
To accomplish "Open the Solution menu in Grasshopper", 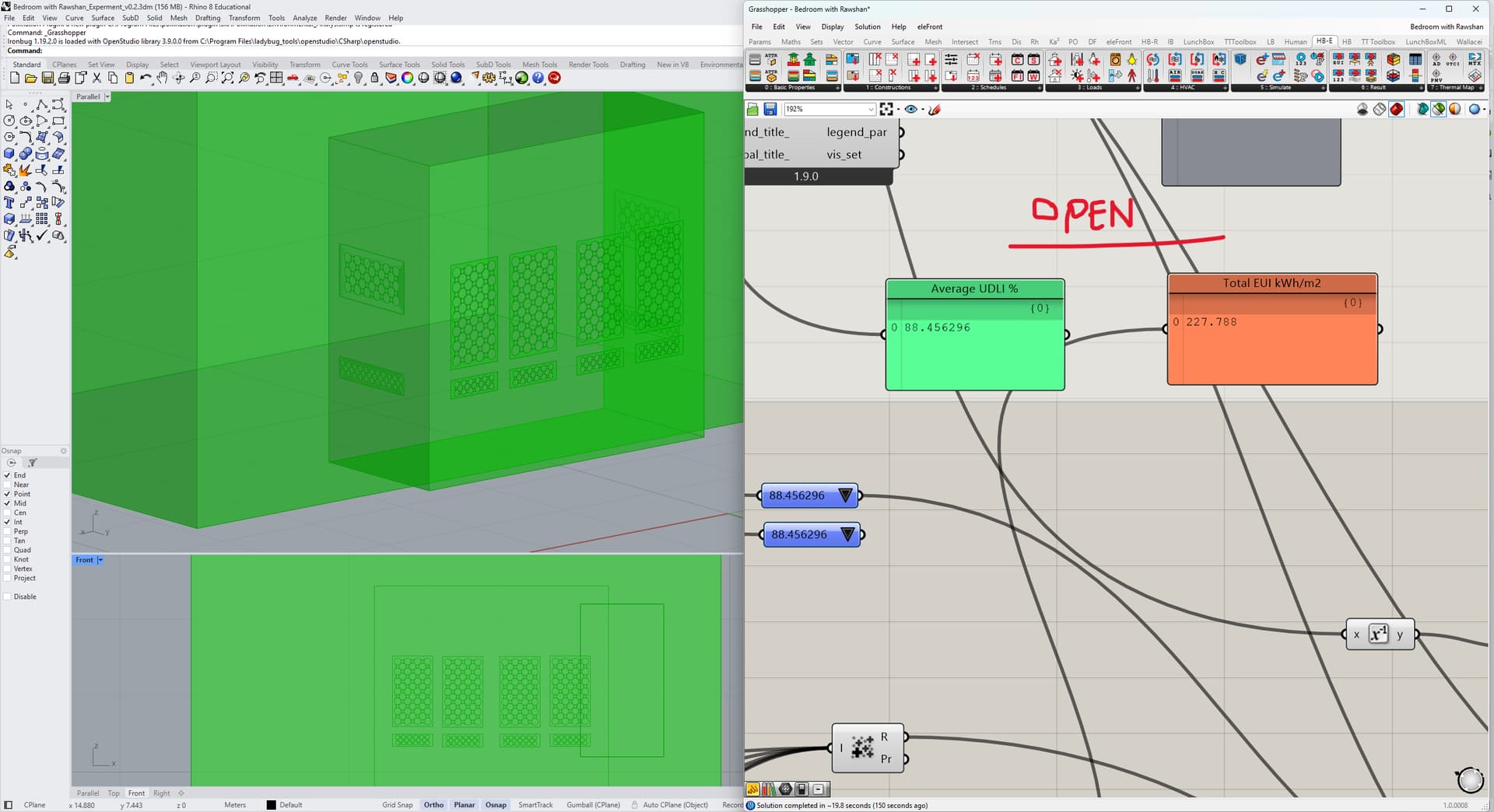I will [x=867, y=26].
